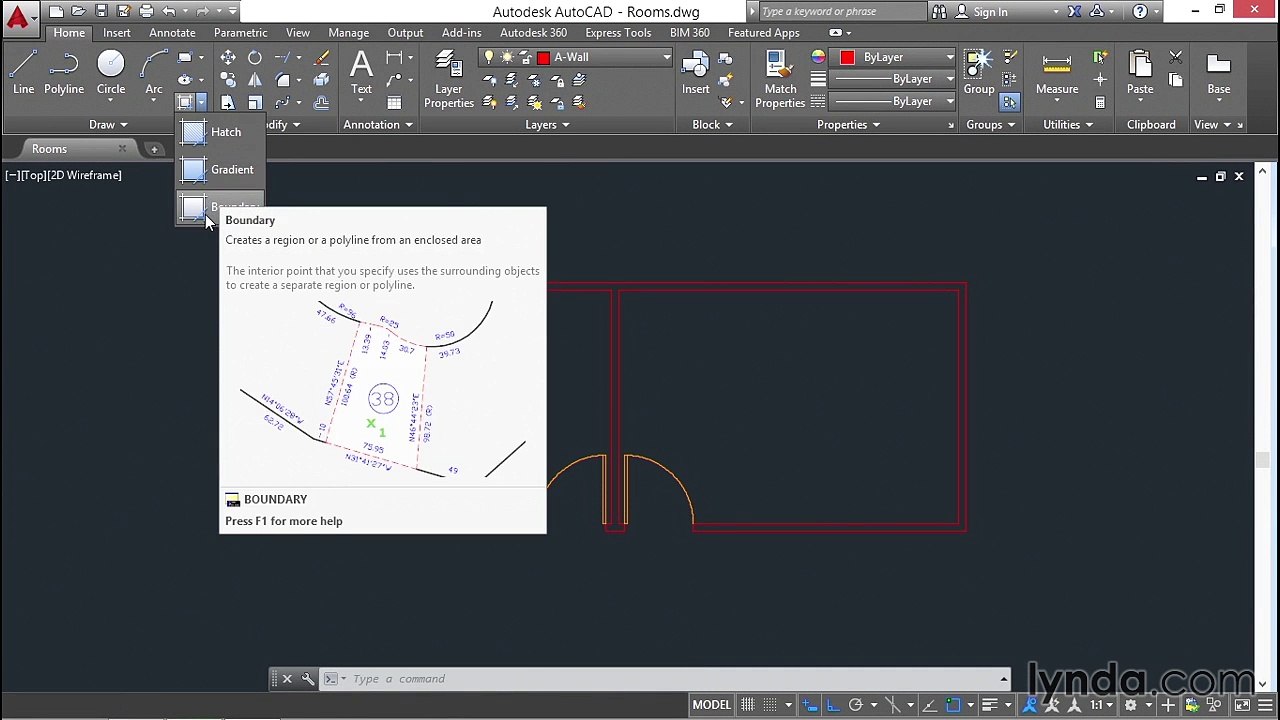Toggle dynamic input in status bar
Screen dimensions: 1280x720
(810, 705)
